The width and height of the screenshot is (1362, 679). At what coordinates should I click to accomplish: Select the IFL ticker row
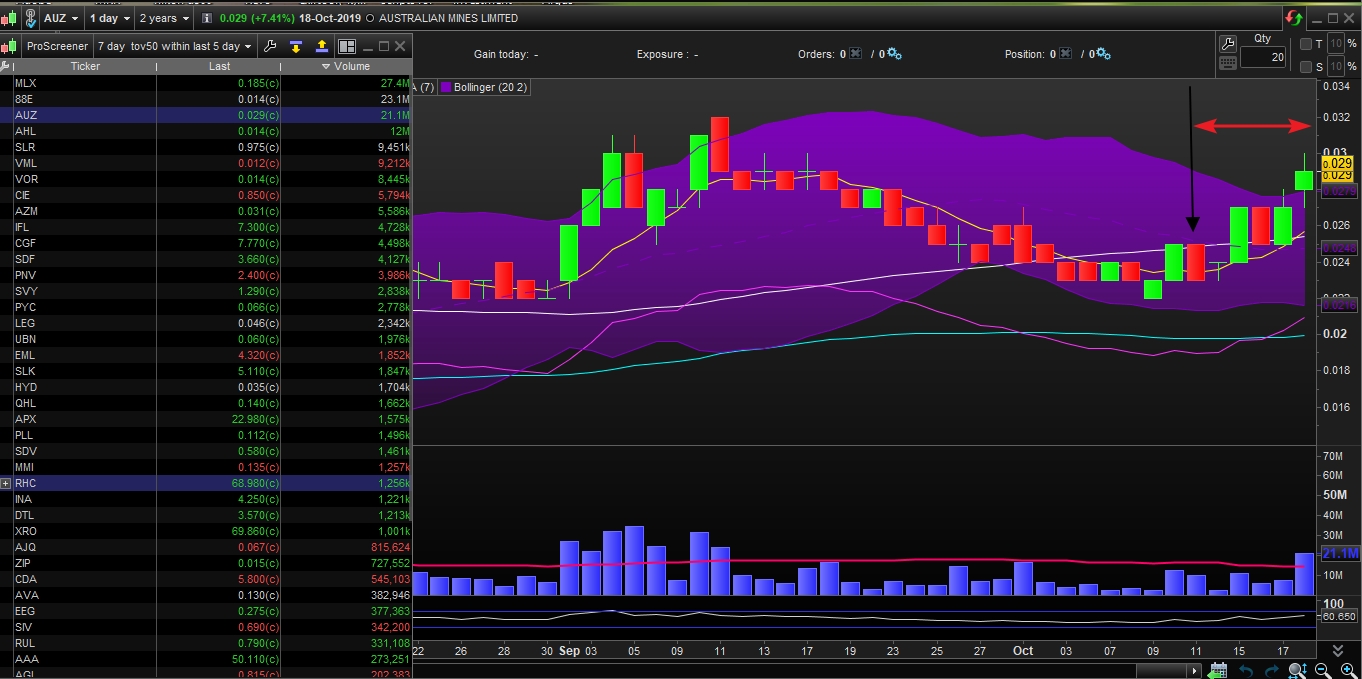click(206, 227)
